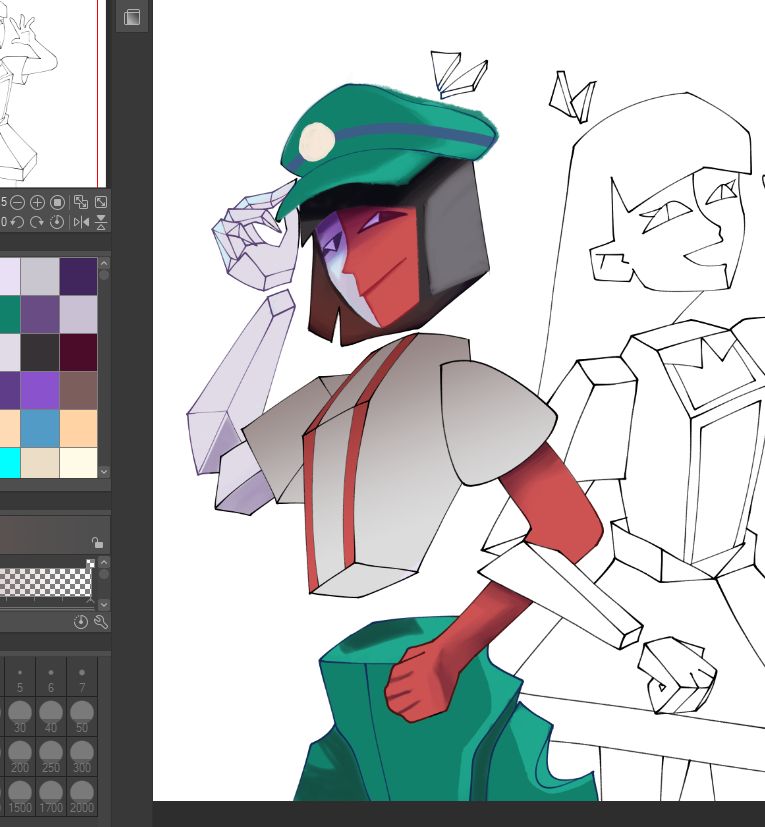Click the transparent color box above gradient bar

click(x=90, y=563)
